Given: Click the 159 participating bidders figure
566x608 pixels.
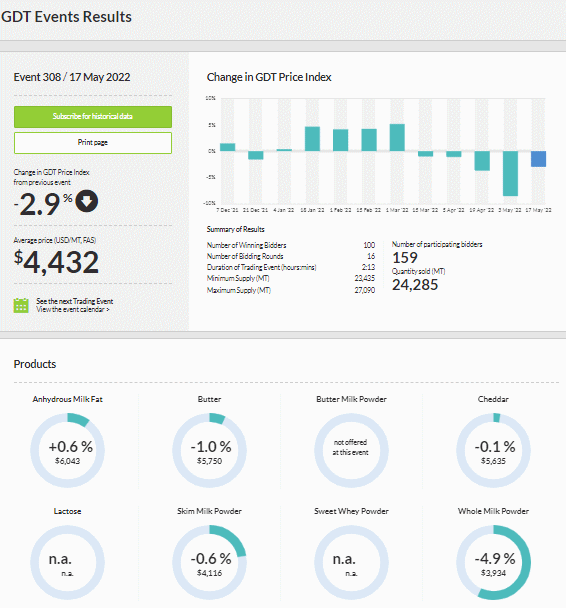Looking at the screenshot, I should click(x=405, y=258).
